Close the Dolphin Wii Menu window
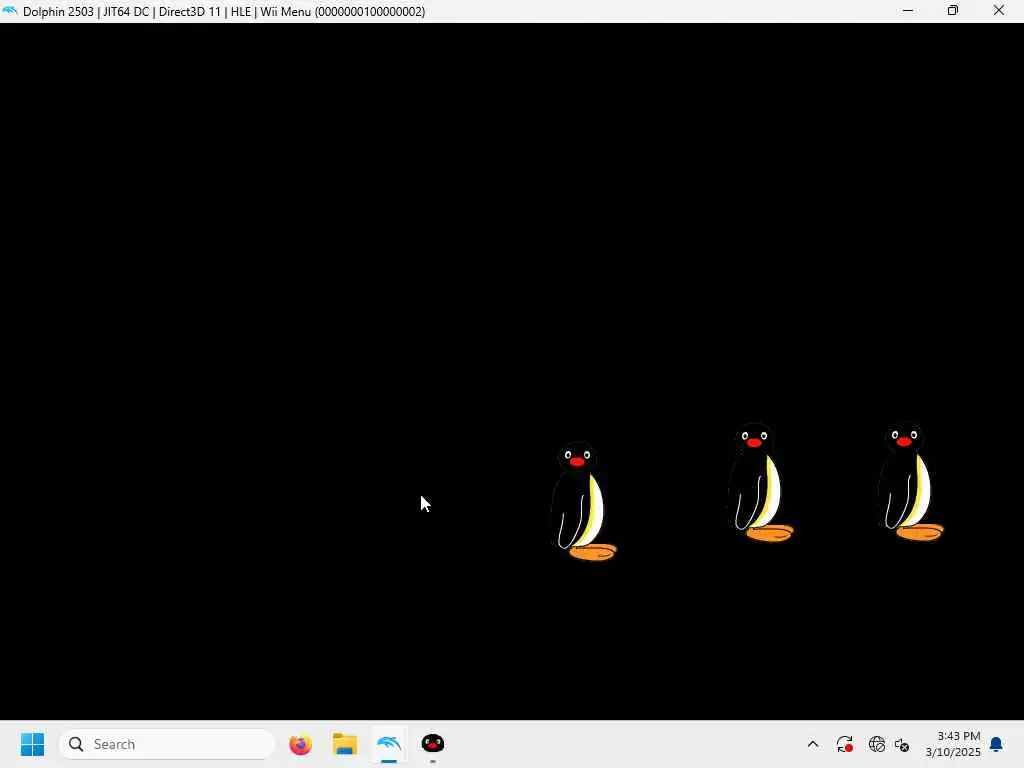Image resolution: width=1024 pixels, height=768 pixels. [999, 11]
